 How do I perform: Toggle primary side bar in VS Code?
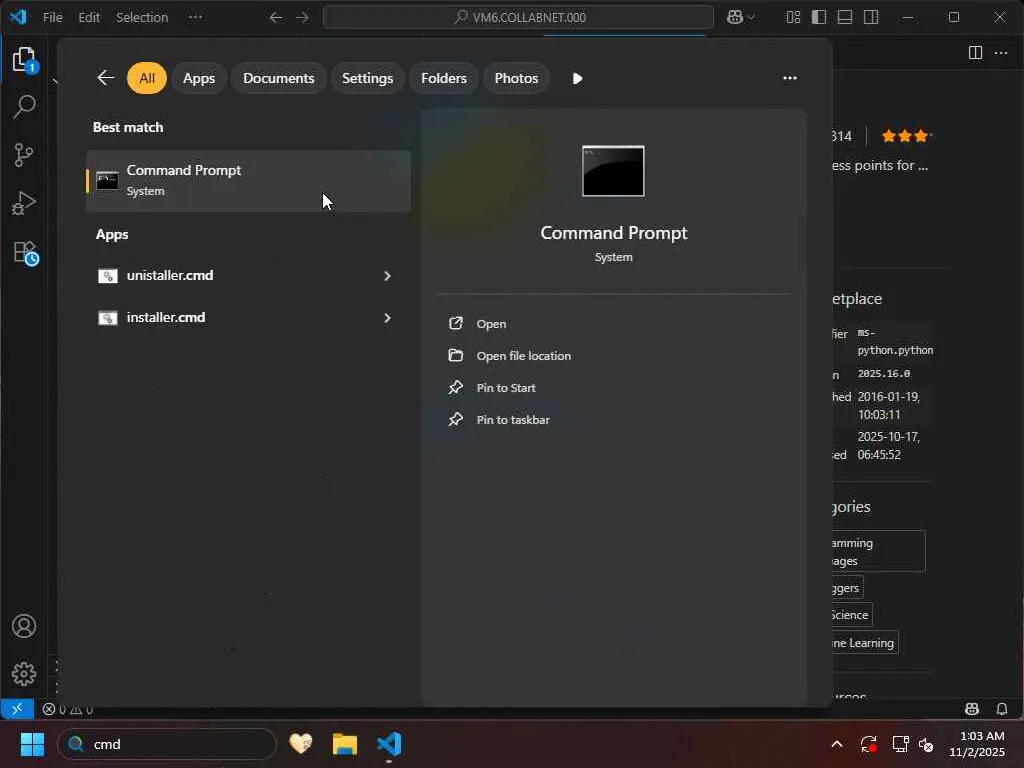819,18
